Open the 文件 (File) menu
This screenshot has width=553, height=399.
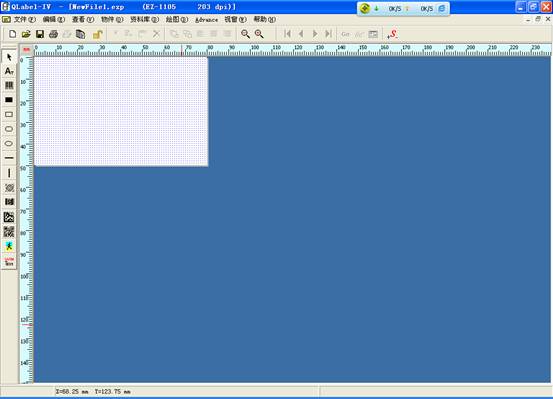24,19
